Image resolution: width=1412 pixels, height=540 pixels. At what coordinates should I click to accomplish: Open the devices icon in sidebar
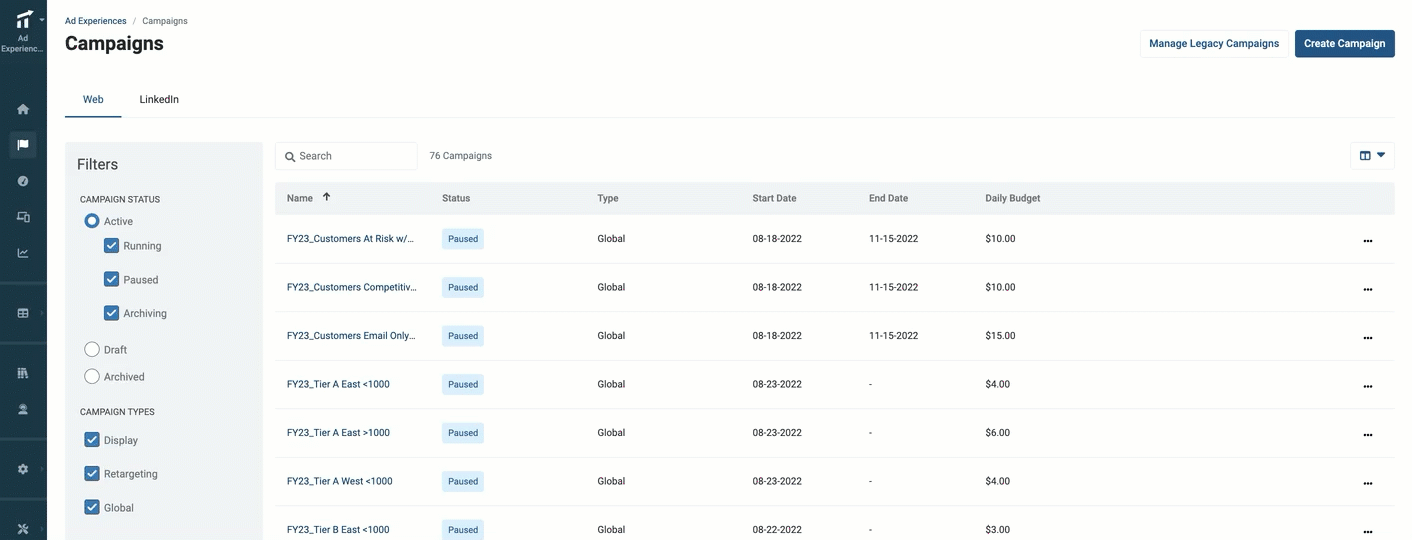(23, 217)
